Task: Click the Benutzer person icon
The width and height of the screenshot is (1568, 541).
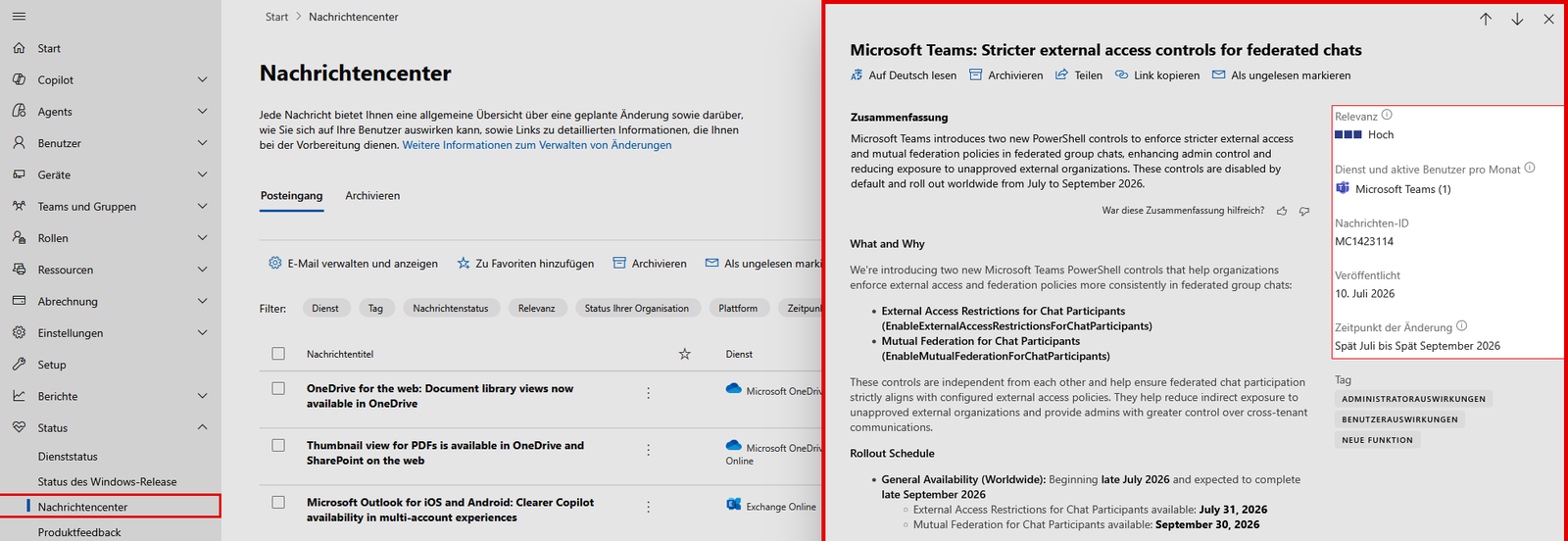Action: point(19,142)
